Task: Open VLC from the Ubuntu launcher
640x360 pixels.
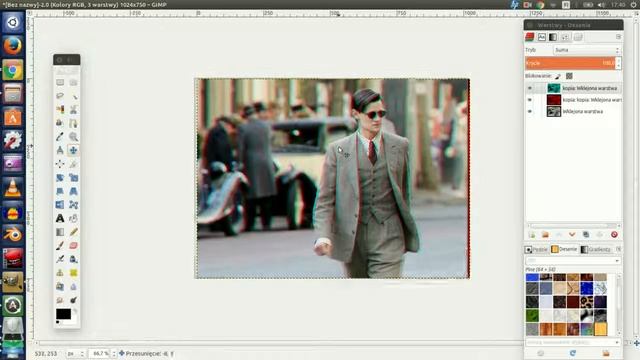Action: 13,188
